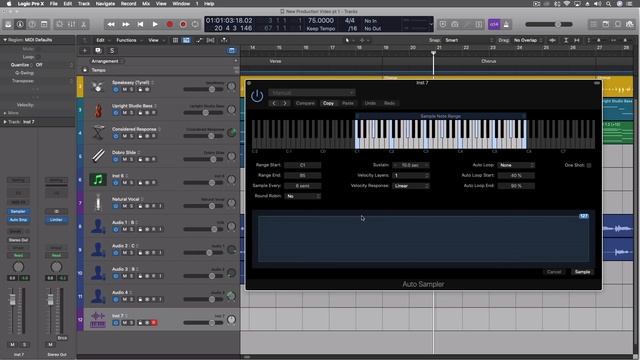Click the Upright Studio Bass track icon

click(x=98, y=110)
